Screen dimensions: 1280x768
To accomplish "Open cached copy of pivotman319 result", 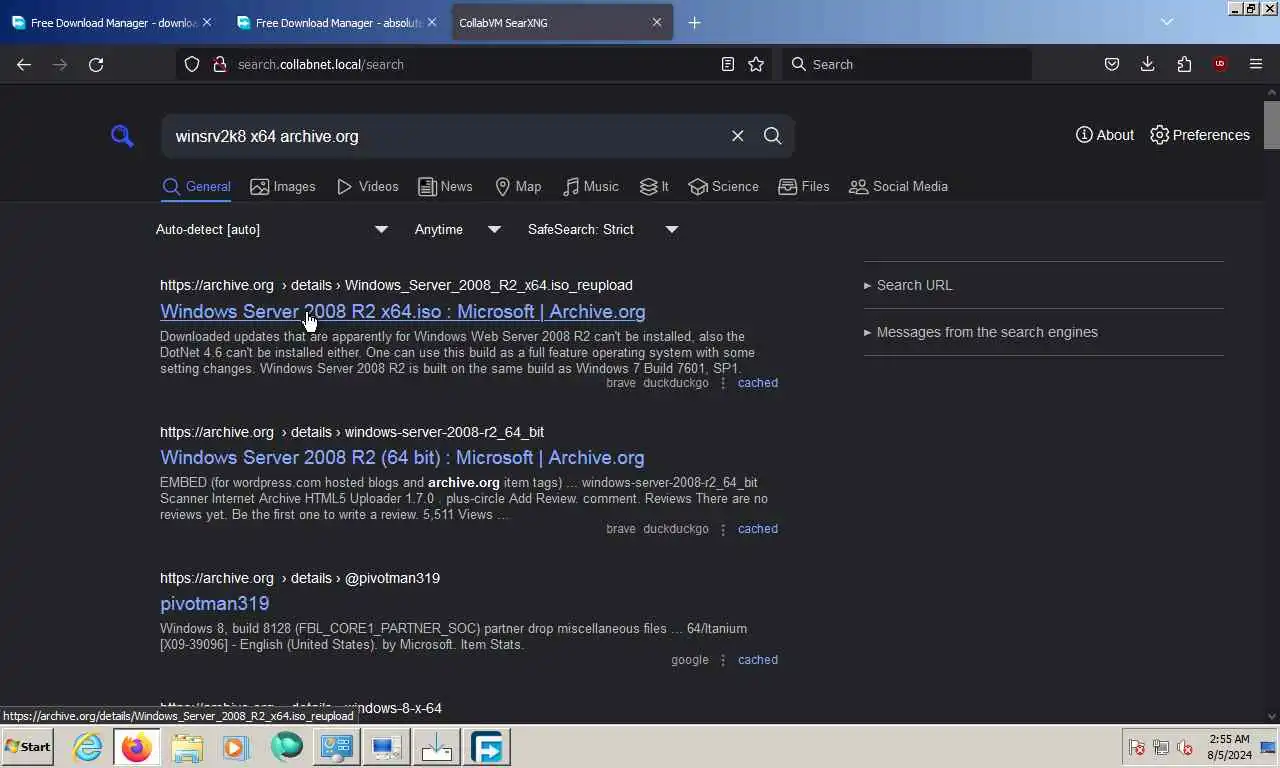I will [x=757, y=660].
